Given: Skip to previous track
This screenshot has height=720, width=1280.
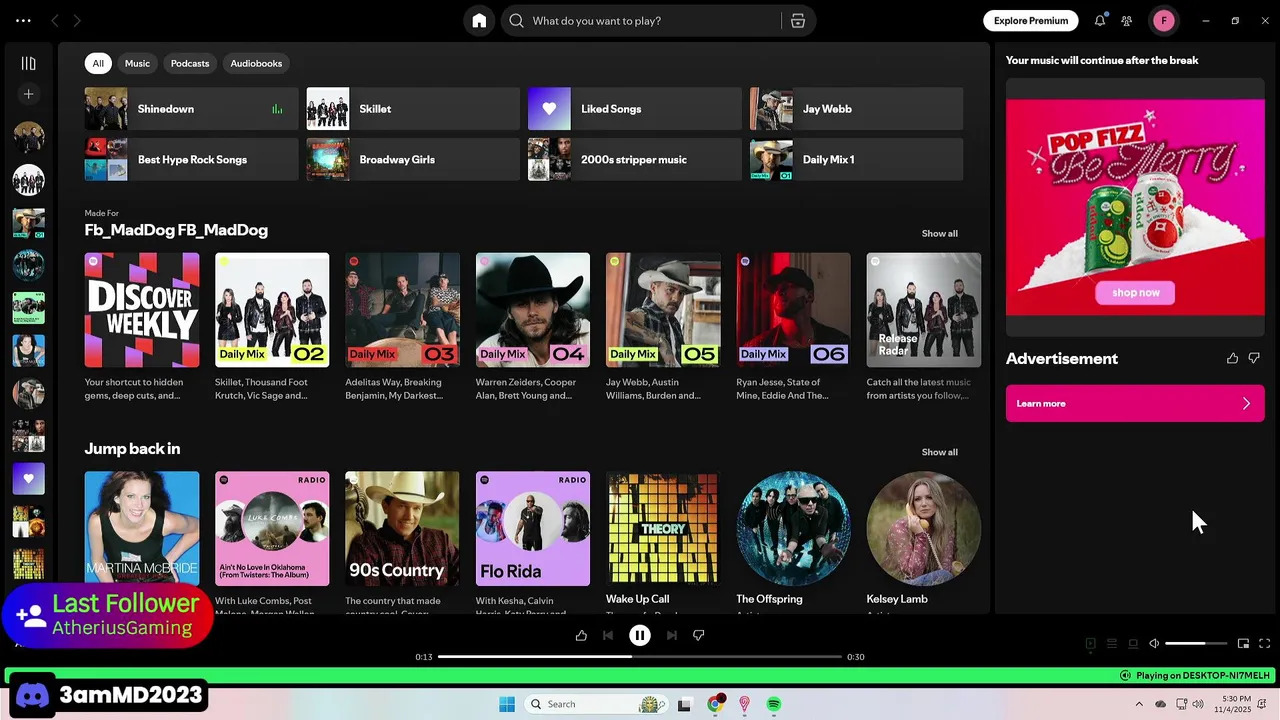Looking at the screenshot, I should coord(608,635).
